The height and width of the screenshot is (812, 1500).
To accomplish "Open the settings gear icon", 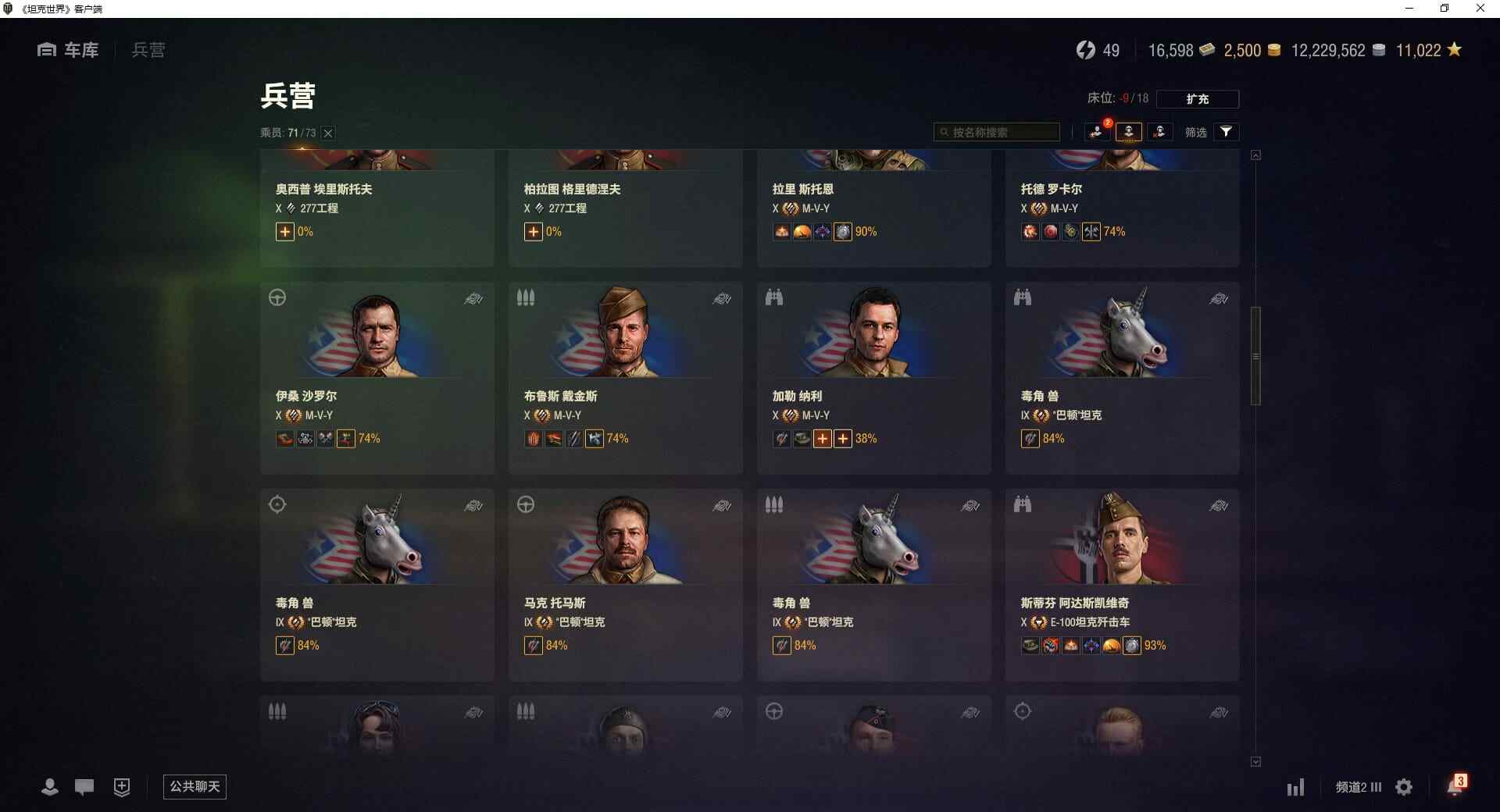I will (1404, 787).
